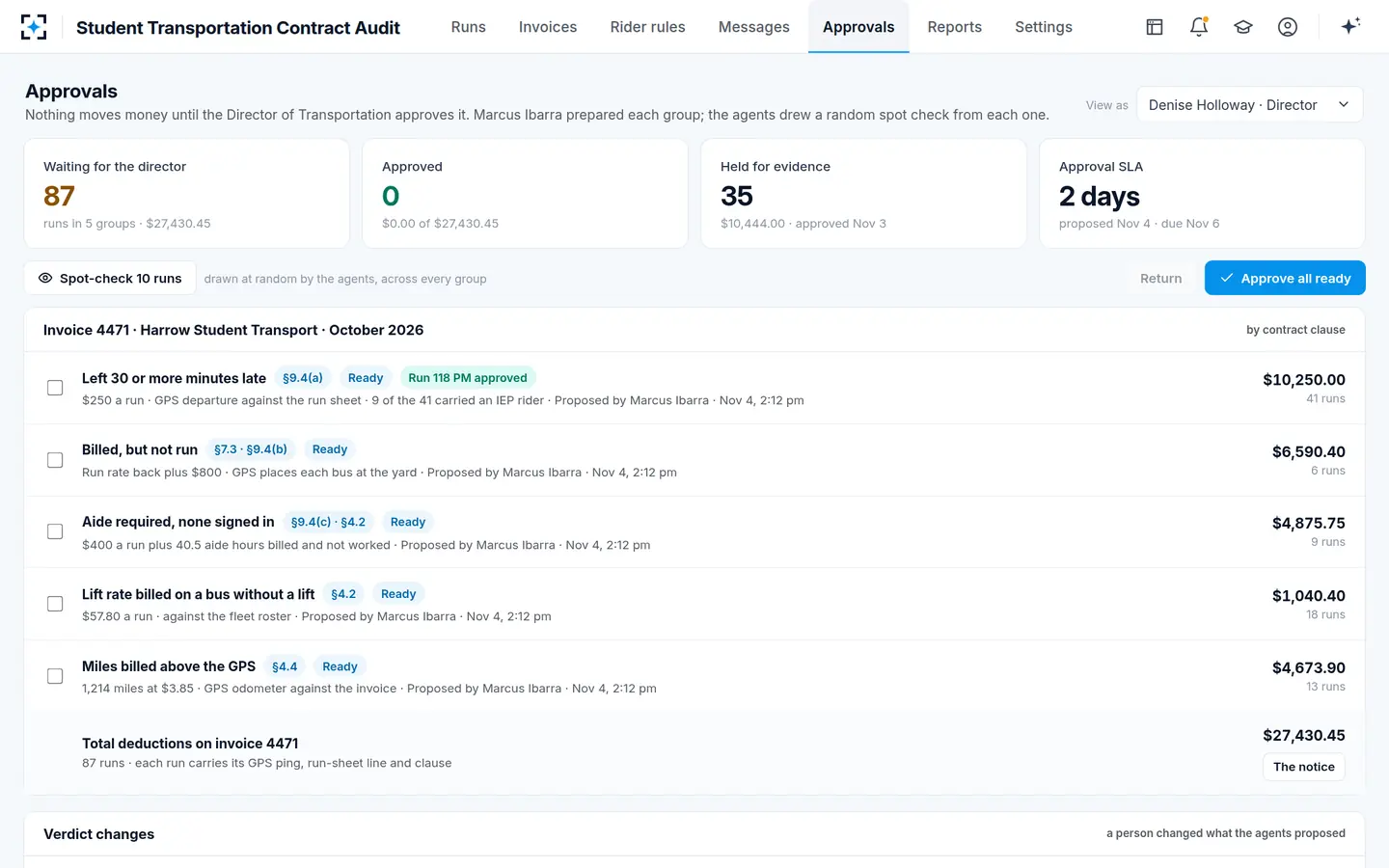
Task: Click the Approval SLA card
Action: [1202, 194]
